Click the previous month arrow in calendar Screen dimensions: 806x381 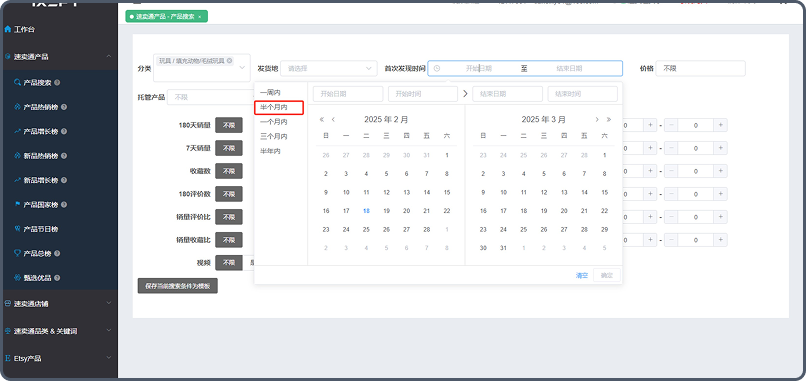click(x=333, y=119)
